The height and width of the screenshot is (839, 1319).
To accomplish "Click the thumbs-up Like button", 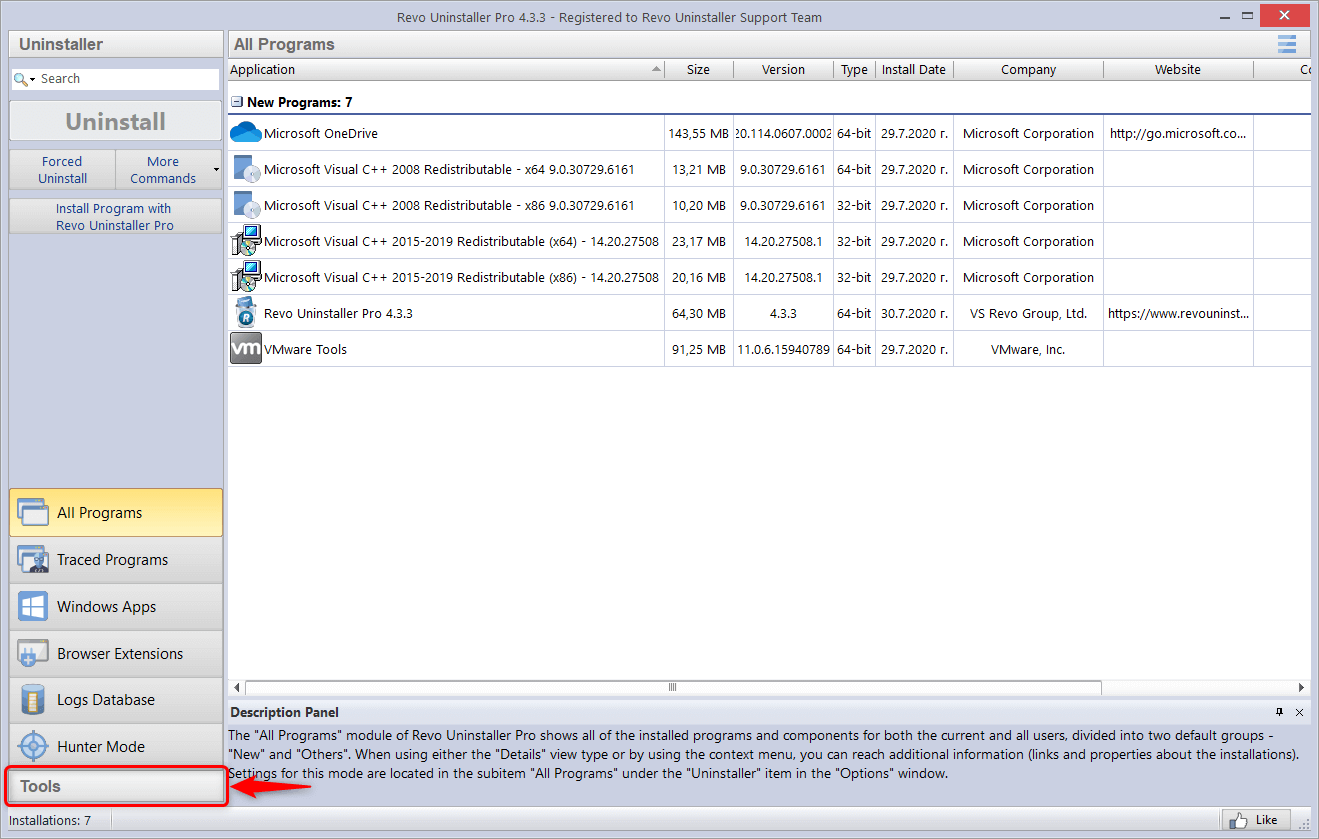I will [1255, 820].
